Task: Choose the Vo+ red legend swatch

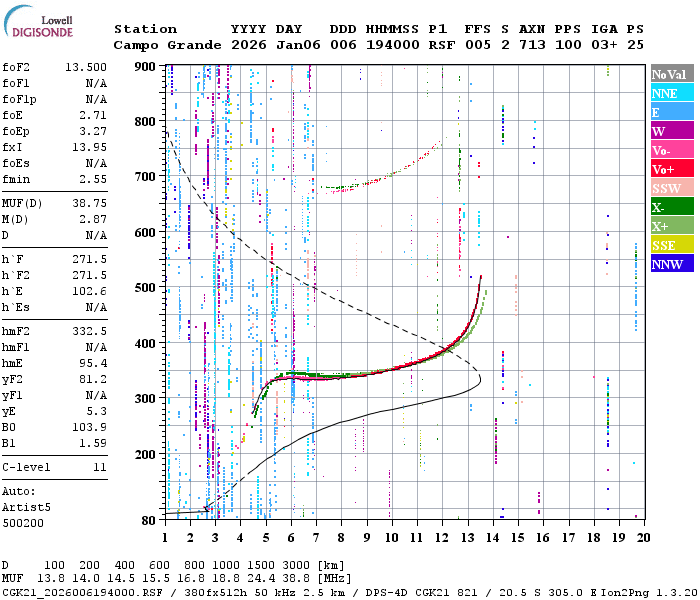Action: (671, 170)
